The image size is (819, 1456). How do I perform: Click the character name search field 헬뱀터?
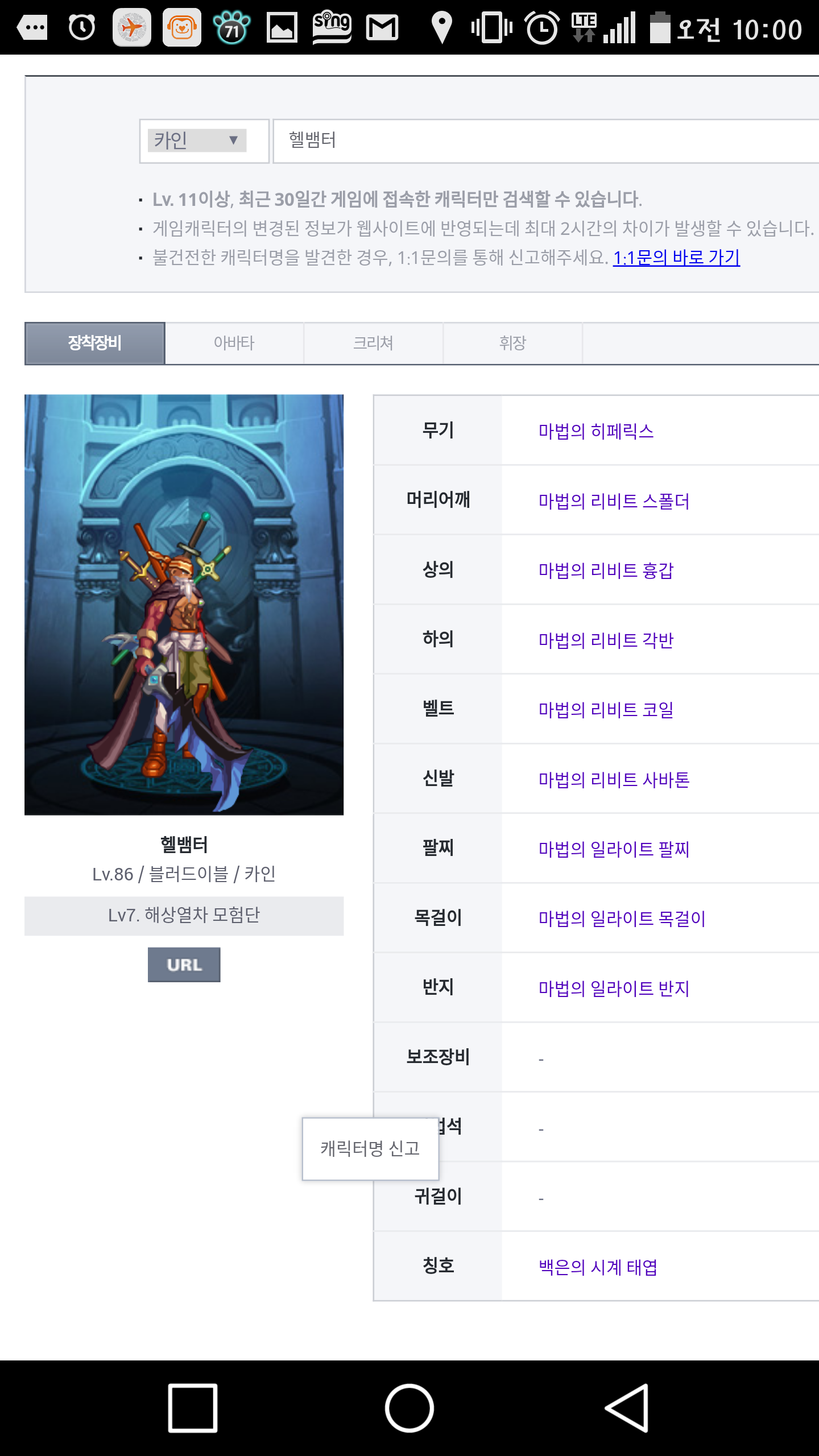tap(546, 140)
